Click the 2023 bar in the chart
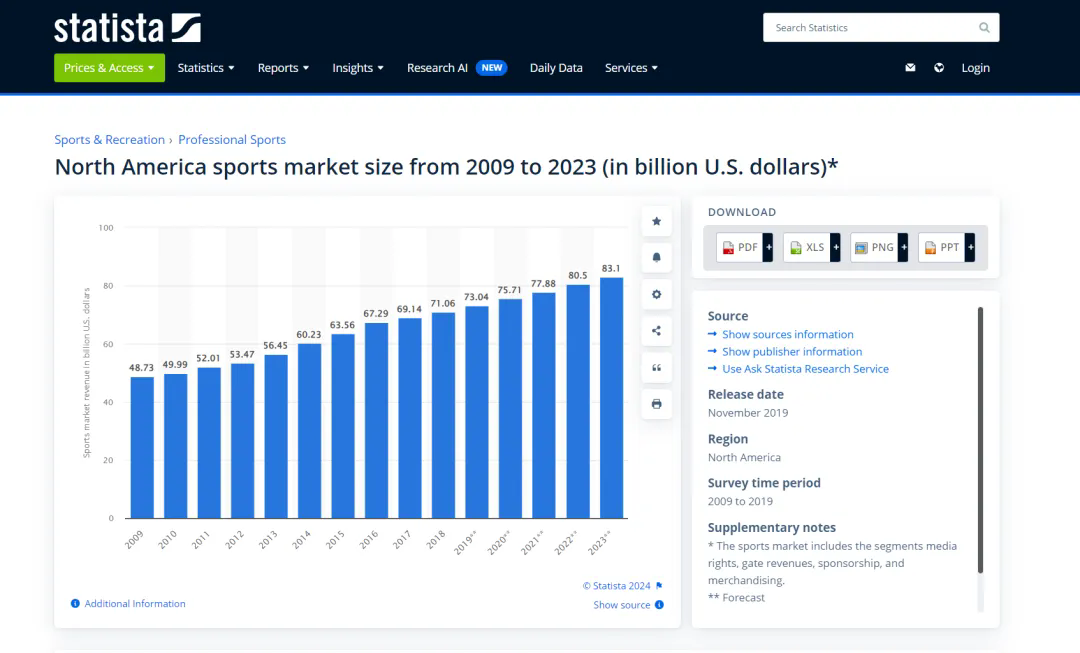 [x=611, y=397]
